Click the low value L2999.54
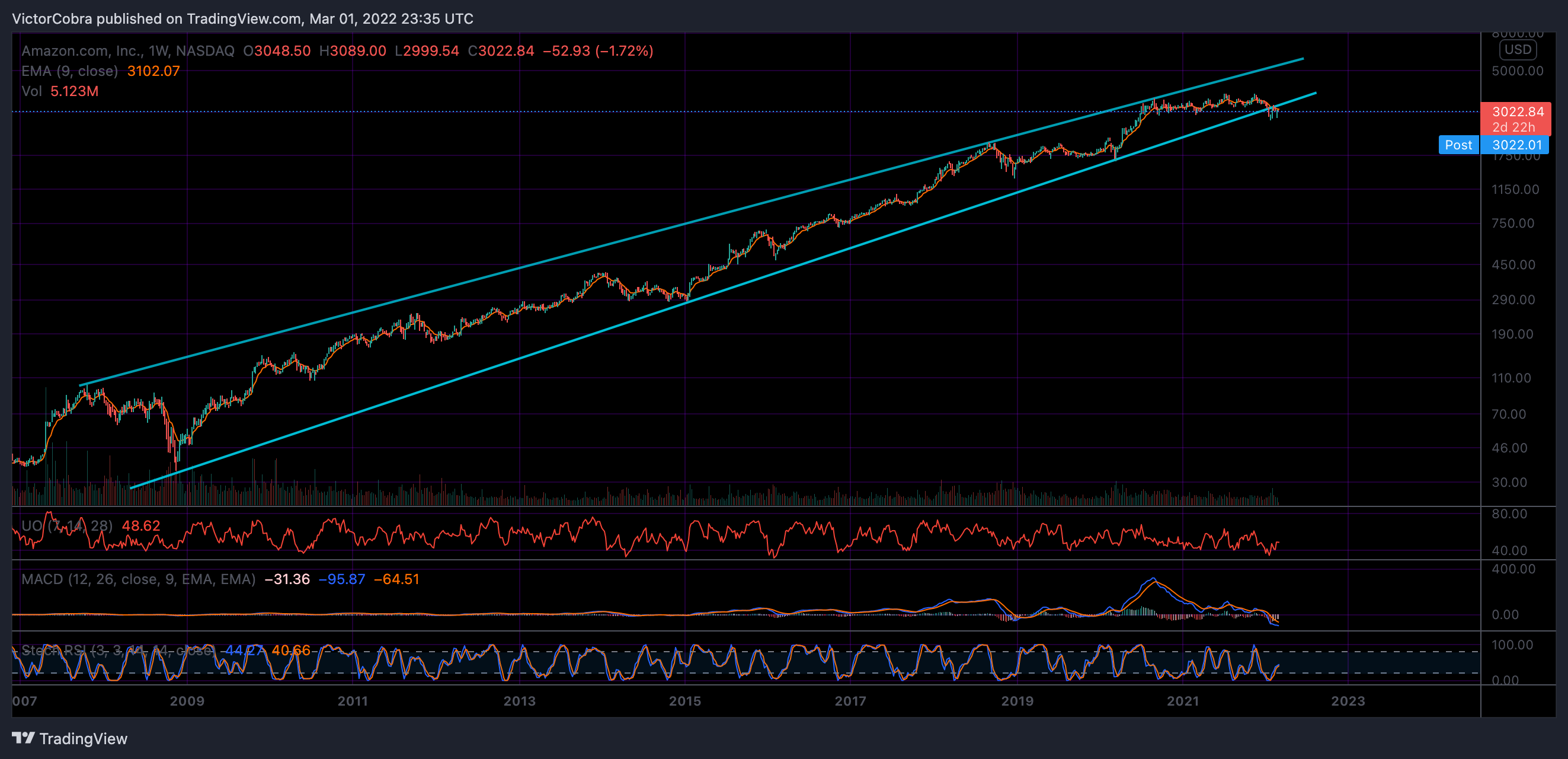This screenshot has width=1568, height=759. point(427,50)
